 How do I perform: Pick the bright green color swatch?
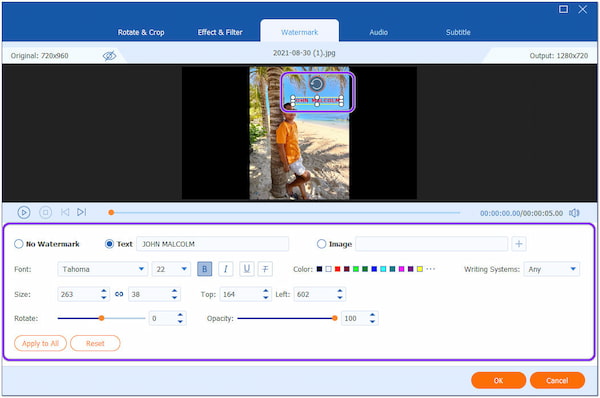click(x=356, y=269)
